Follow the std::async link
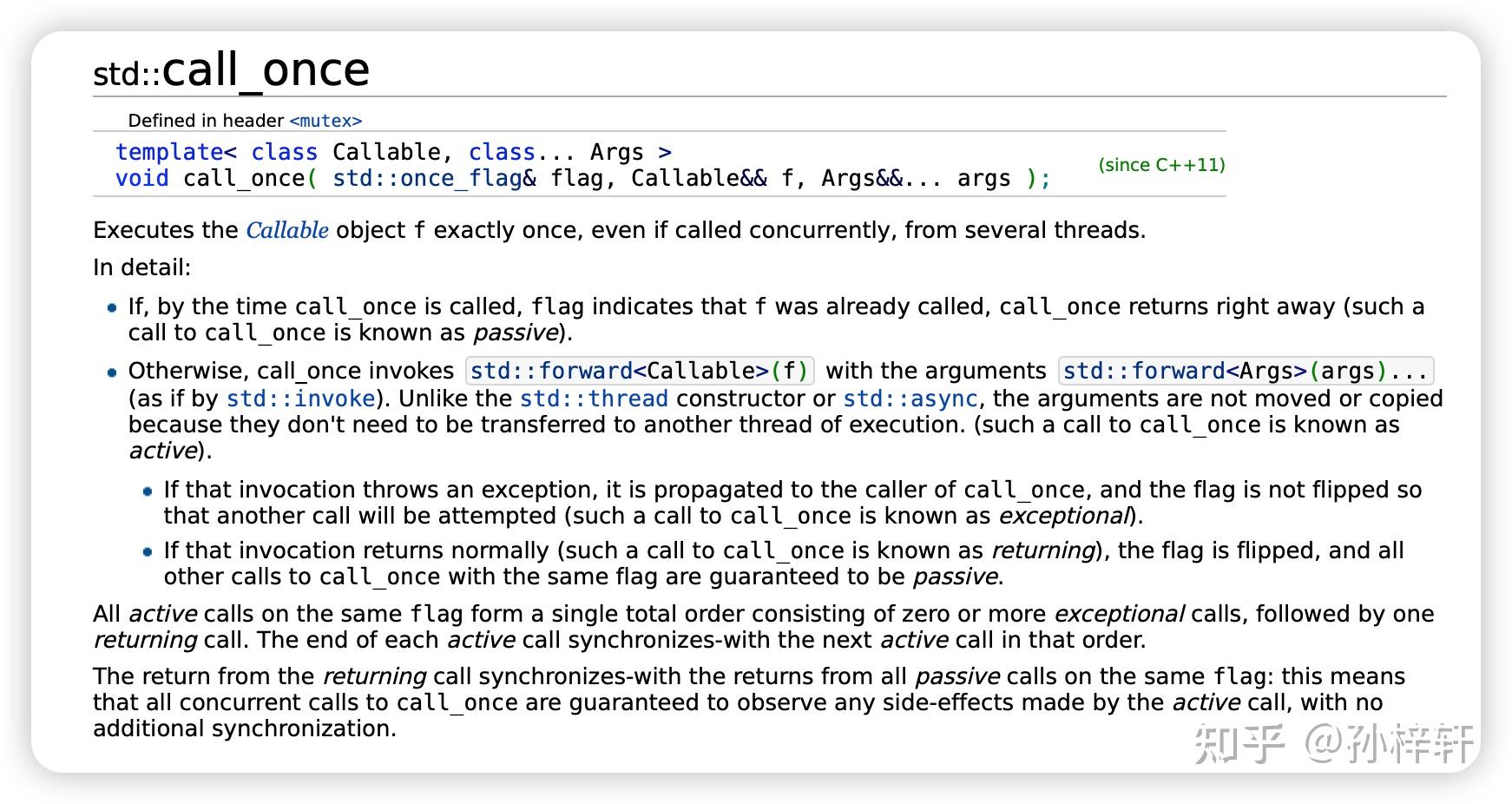 [910, 399]
